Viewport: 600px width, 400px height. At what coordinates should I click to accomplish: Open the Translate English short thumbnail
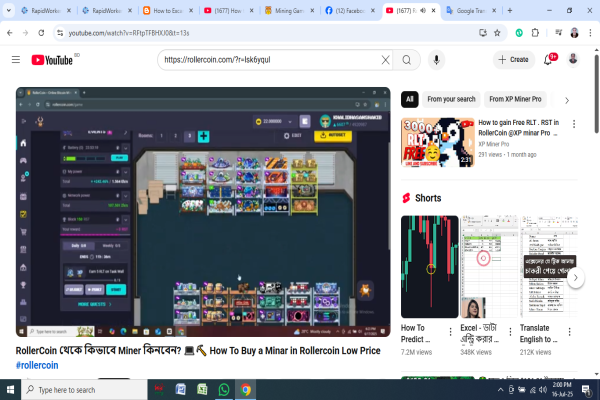tap(549, 266)
